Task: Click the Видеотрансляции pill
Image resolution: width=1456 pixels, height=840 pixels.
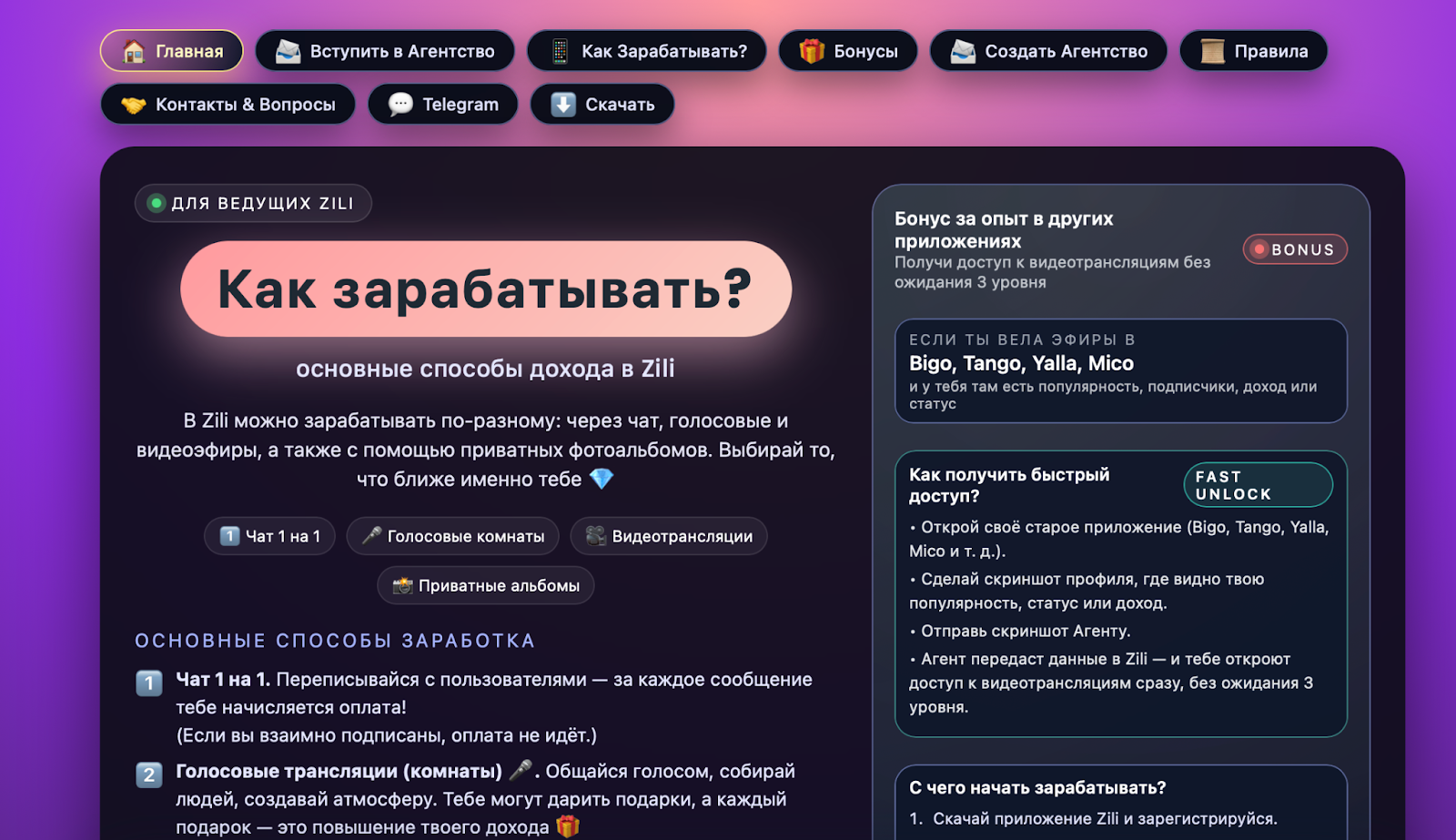Action: point(669,536)
